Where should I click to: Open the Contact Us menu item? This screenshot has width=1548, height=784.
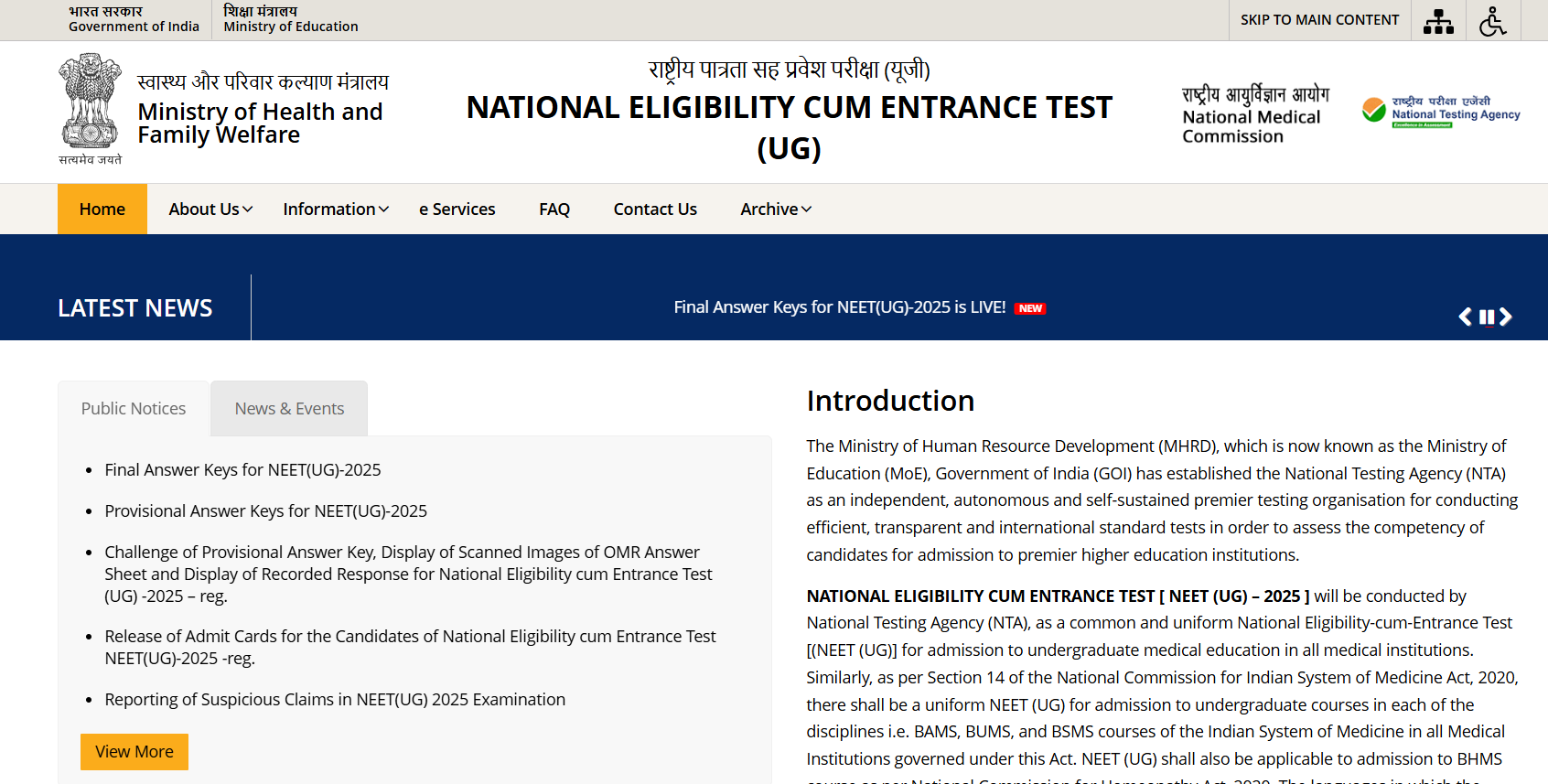tap(655, 209)
